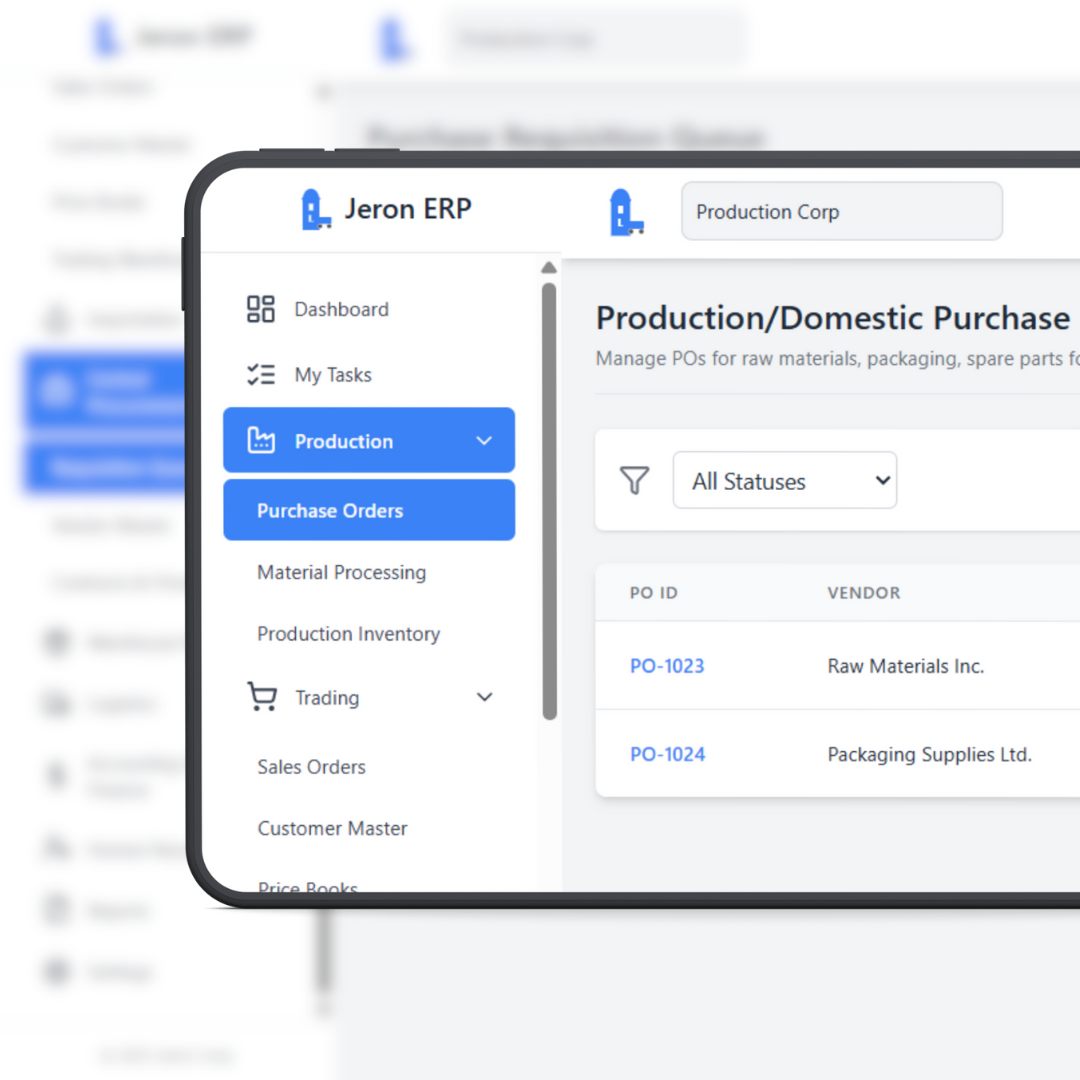Image resolution: width=1080 pixels, height=1080 pixels.
Task: Click the Trading shopping cart icon
Action: [x=262, y=697]
